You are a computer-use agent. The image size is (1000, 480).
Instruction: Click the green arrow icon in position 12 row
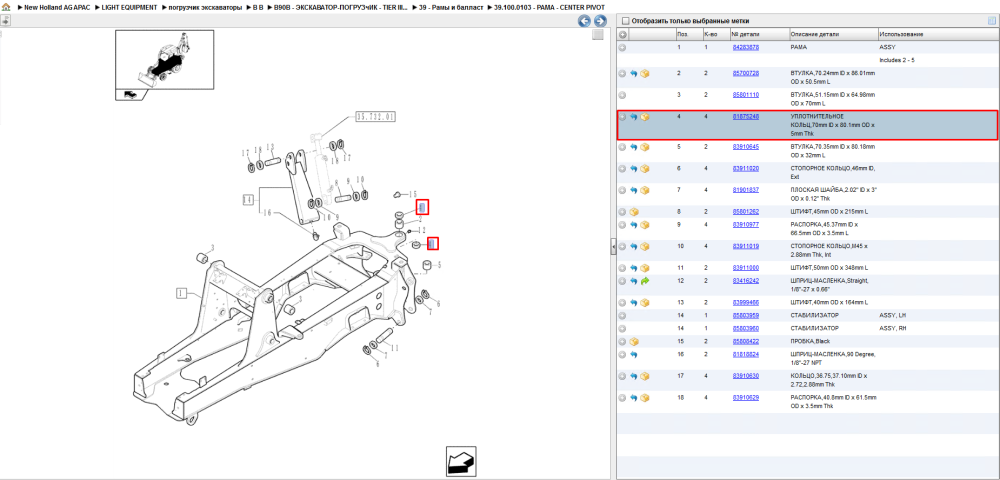click(645, 280)
